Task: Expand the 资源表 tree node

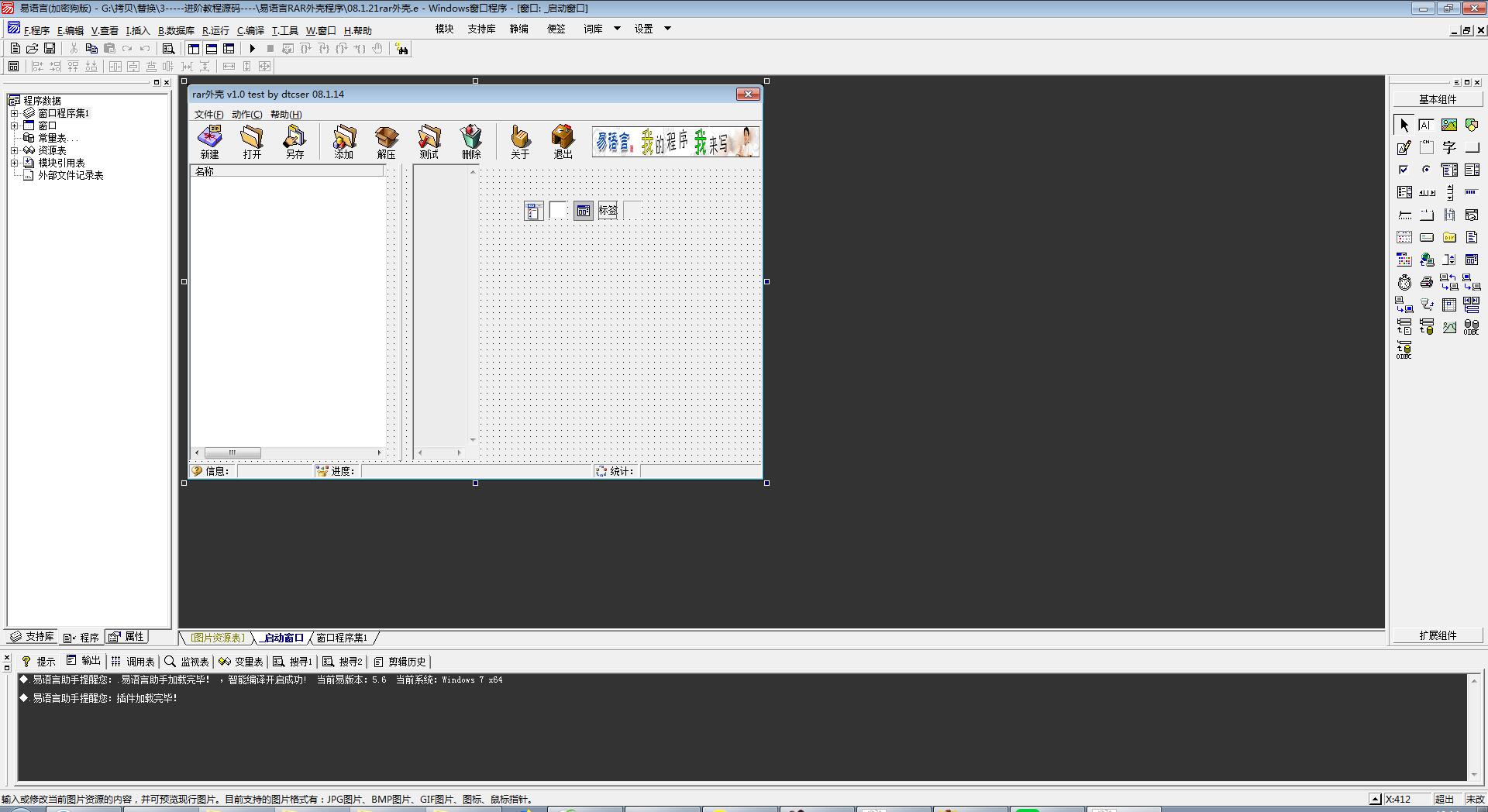Action: point(14,150)
